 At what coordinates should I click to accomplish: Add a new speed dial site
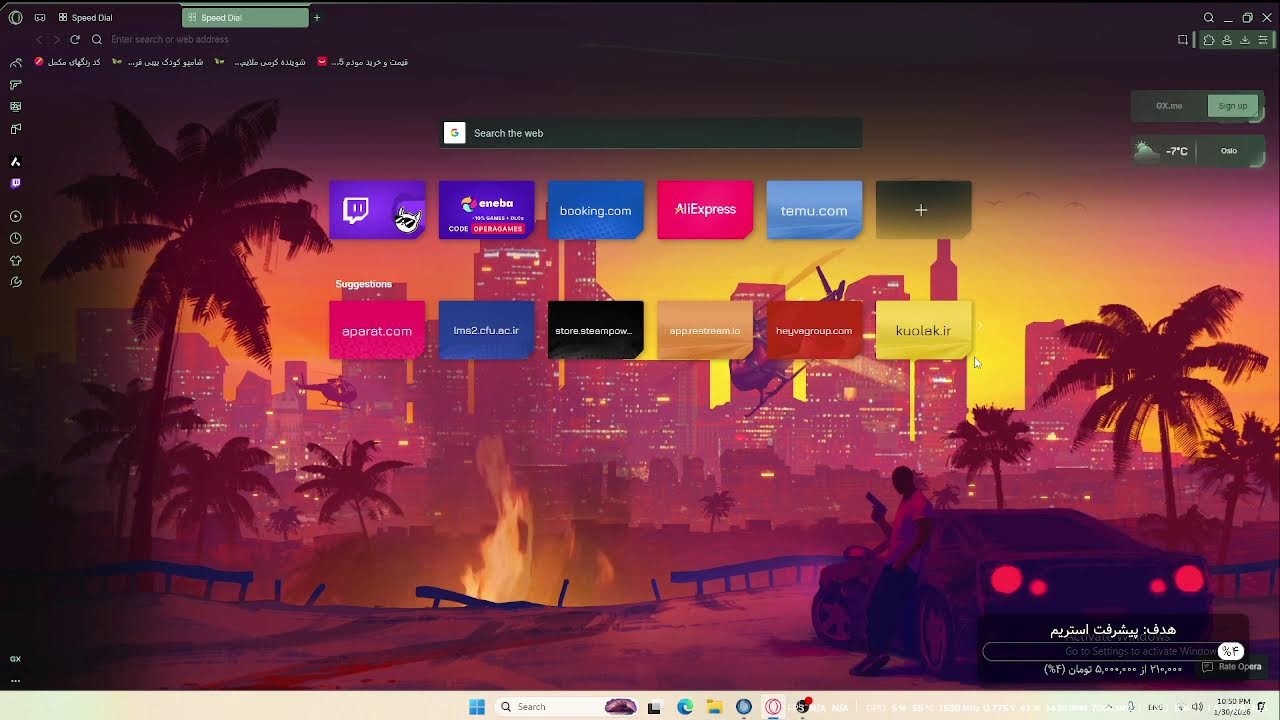tap(923, 210)
